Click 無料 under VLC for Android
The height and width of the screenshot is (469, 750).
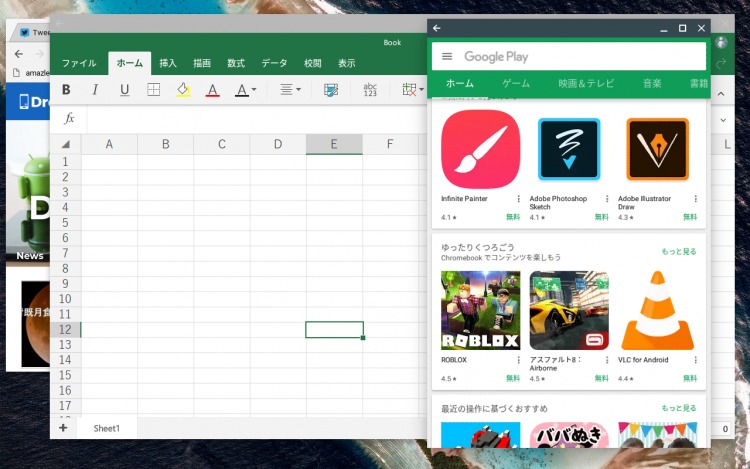[x=690, y=378]
